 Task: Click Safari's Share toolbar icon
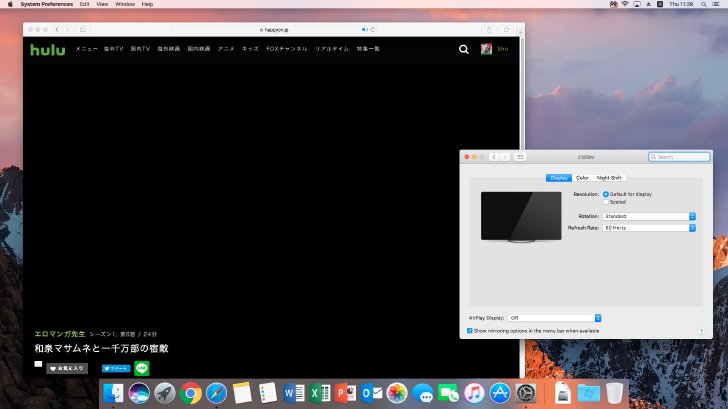[488, 30]
